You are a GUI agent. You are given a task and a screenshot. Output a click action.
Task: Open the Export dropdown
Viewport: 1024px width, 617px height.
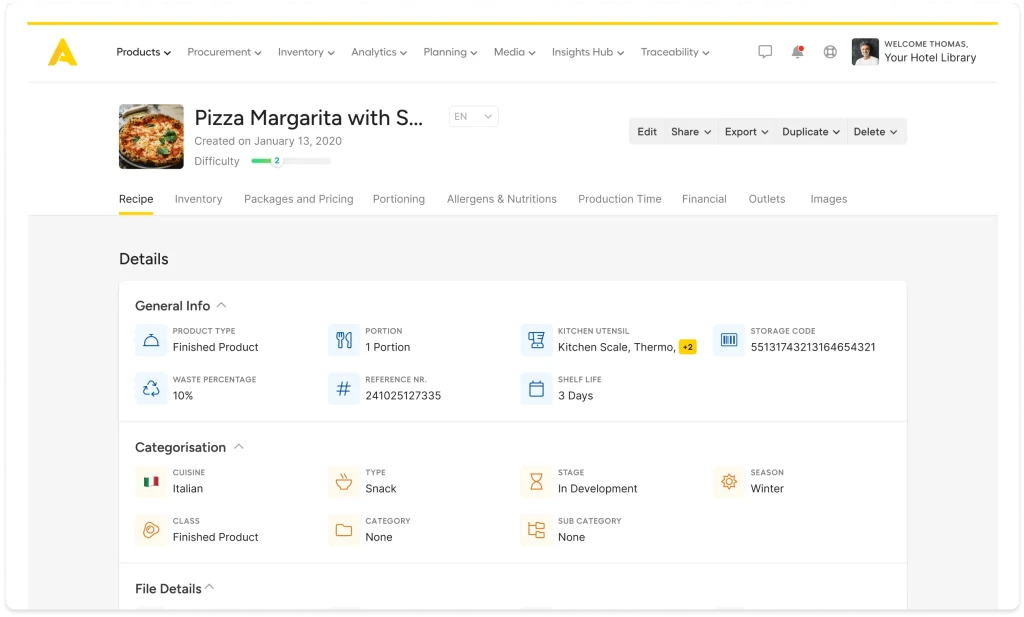746,132
